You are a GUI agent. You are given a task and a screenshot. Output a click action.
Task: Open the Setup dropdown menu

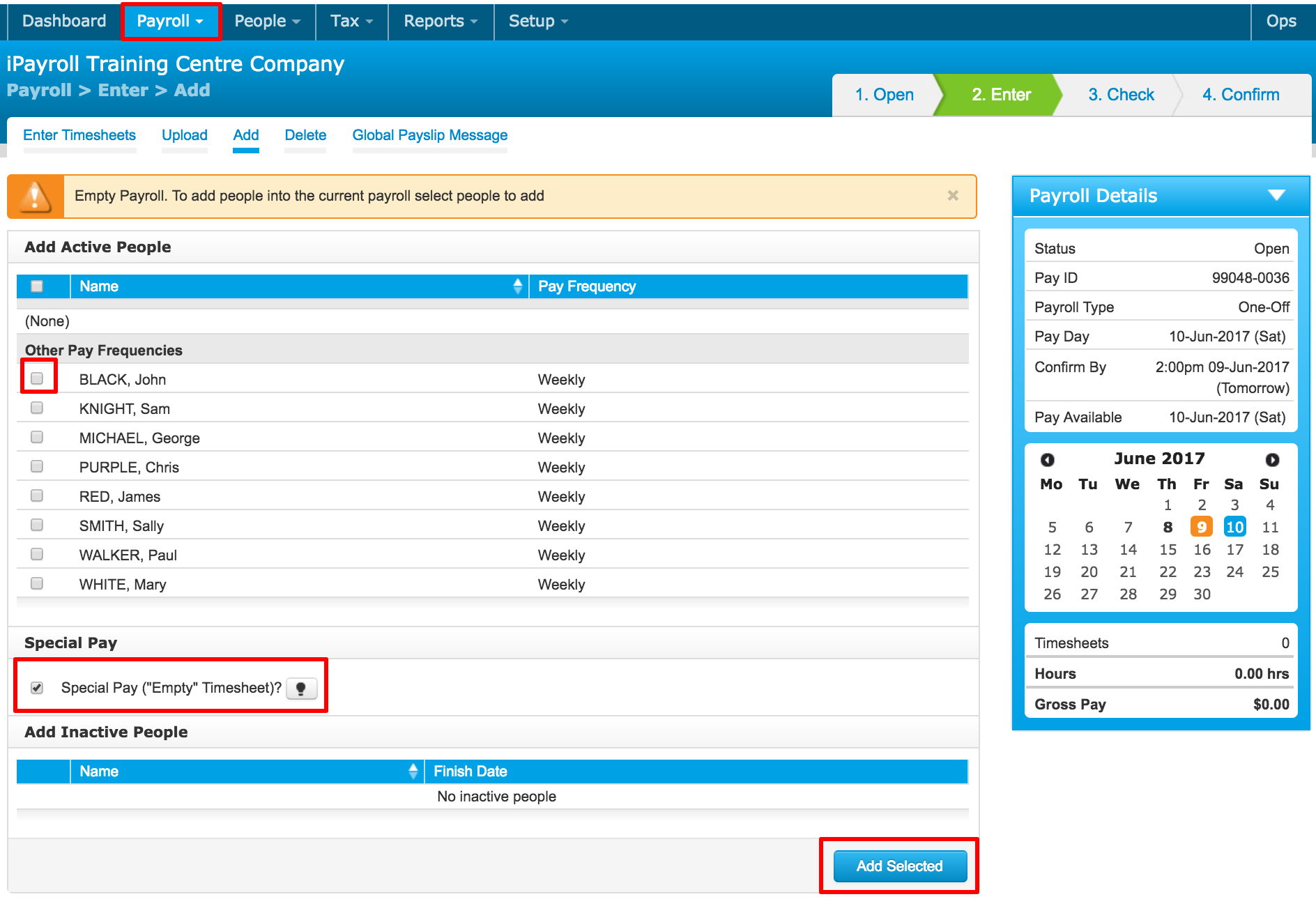pyautogui.click(x=538, y=21)
